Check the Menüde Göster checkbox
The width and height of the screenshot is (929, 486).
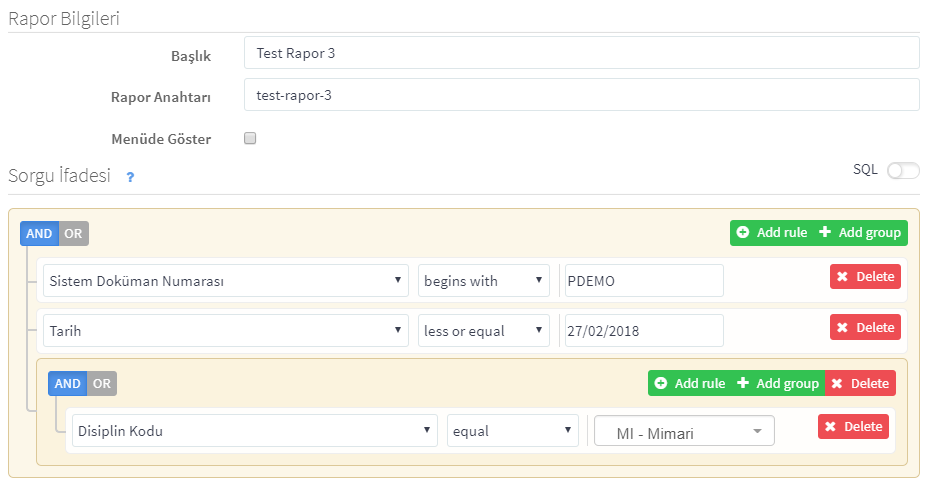(250, 138)
